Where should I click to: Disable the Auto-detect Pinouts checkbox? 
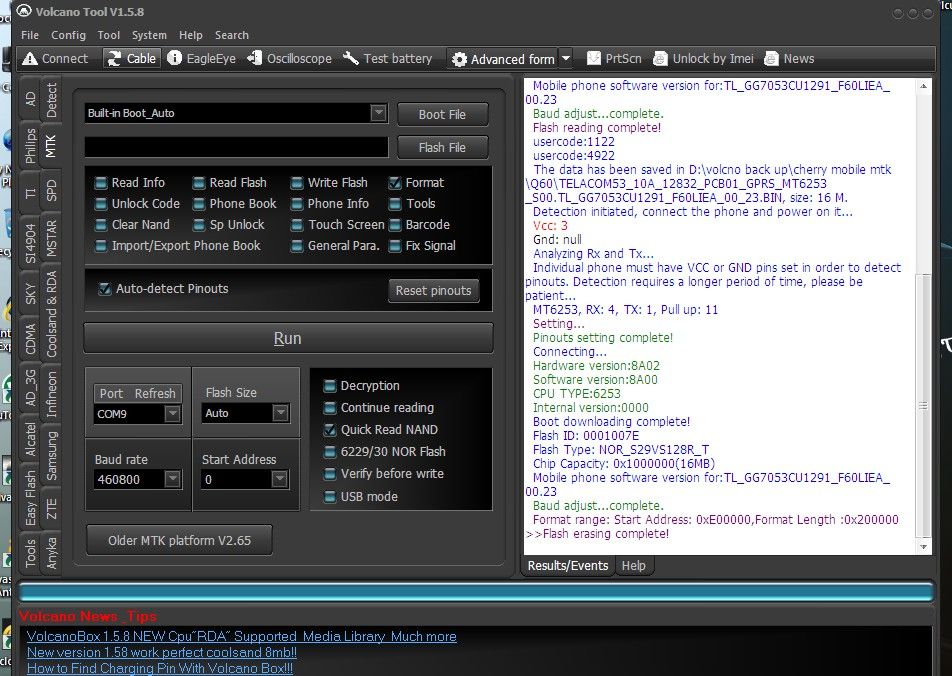point(105,289)
